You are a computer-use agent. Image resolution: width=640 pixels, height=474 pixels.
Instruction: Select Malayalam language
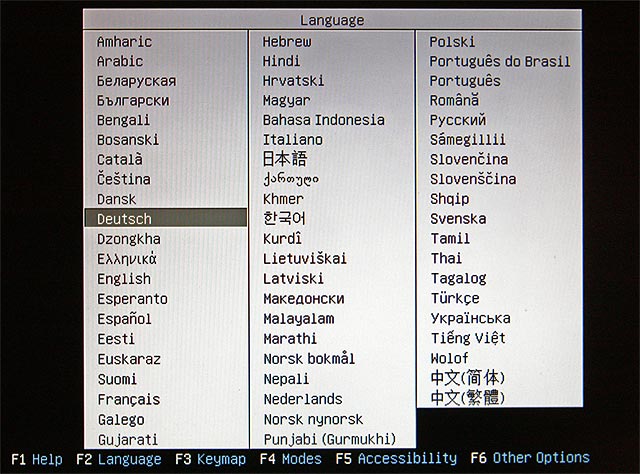tap(299, 319)
